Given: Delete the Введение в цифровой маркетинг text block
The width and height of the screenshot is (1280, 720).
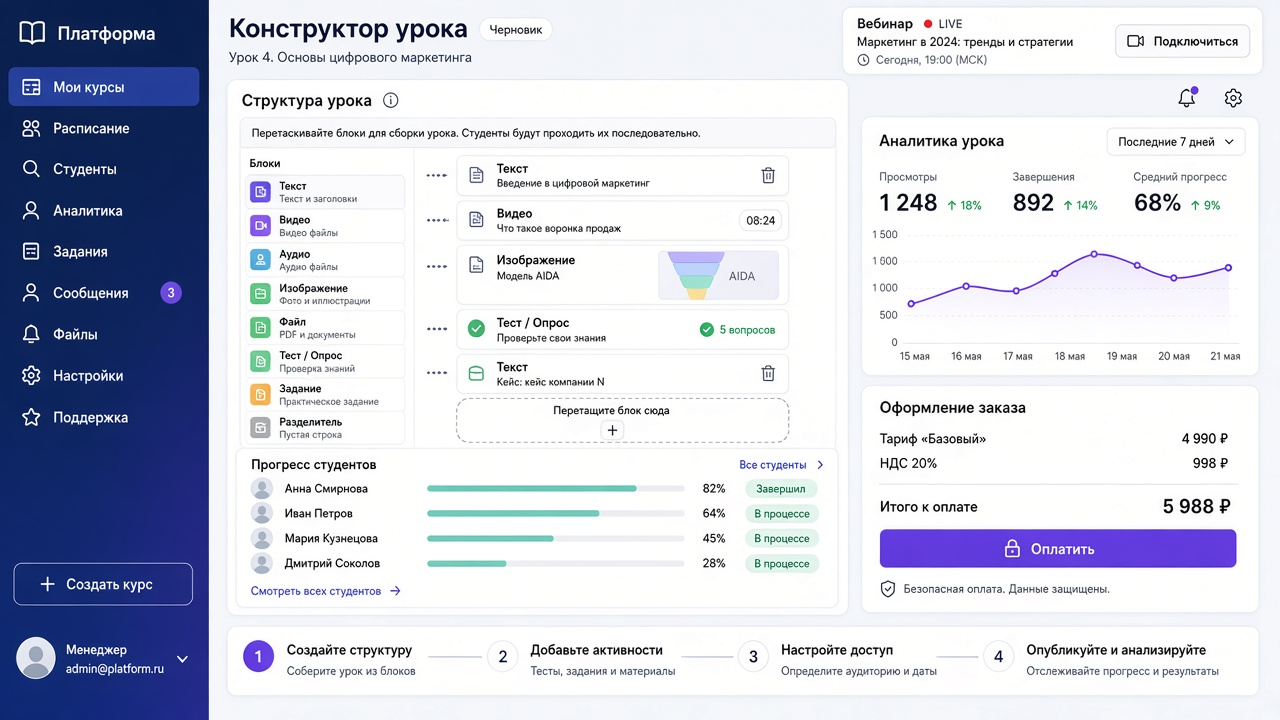Looking at the screenshot, I should point(768,176).
